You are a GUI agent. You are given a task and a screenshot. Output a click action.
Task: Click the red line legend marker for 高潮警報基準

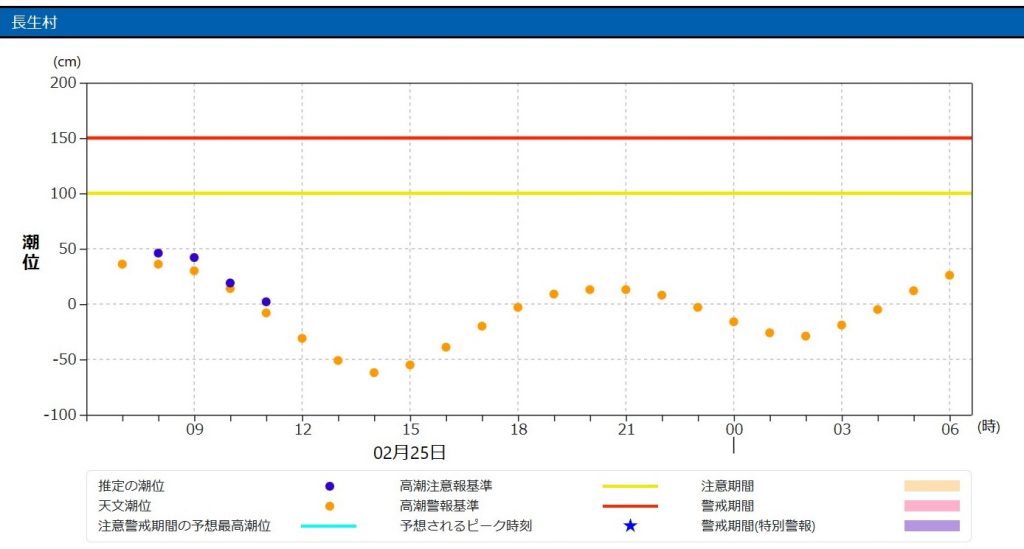pos(630,506)
